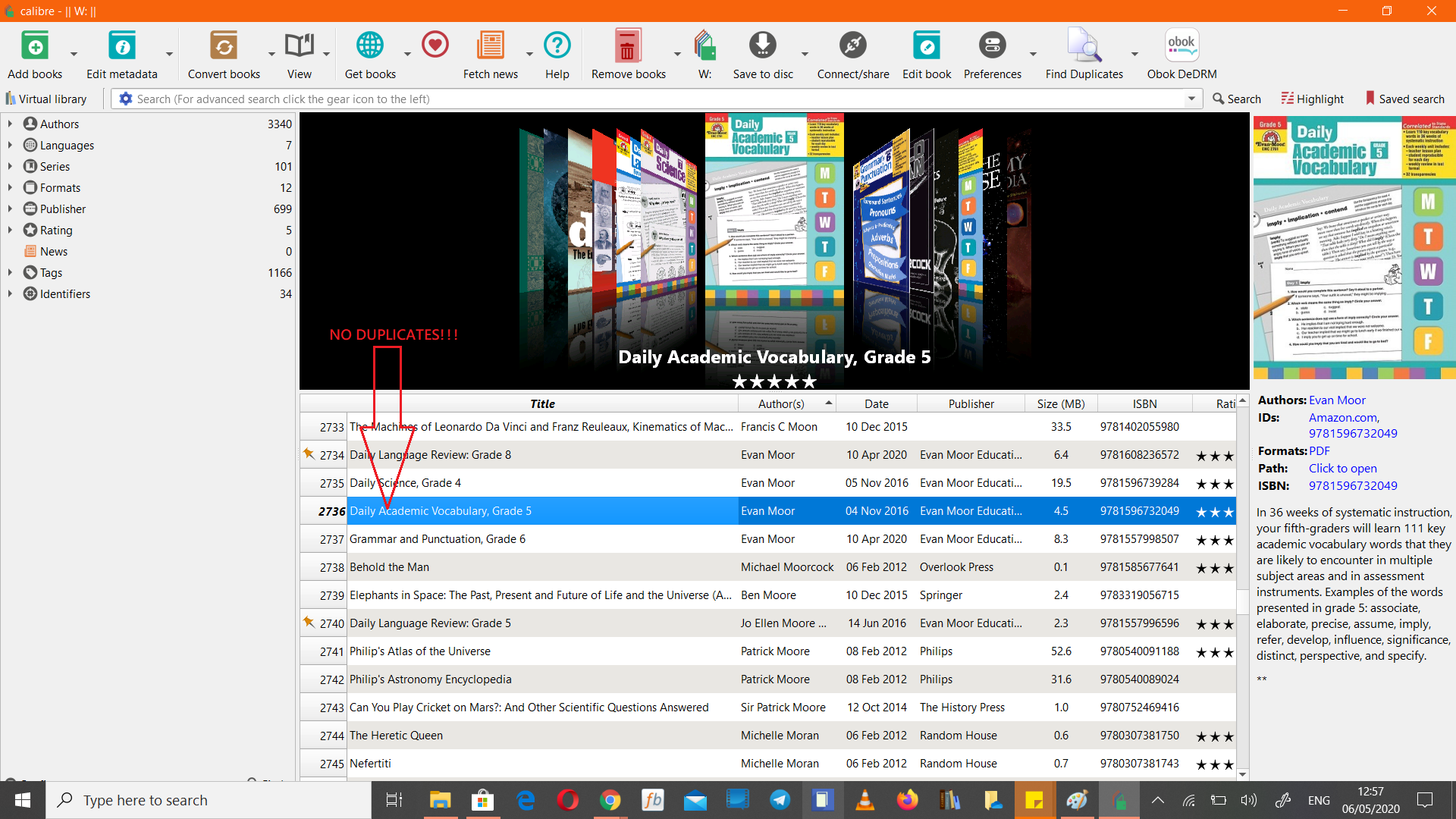This screenshot has width=1456, height=819.
Task: Open the Connect/share icon
Action: pos(852,47)
